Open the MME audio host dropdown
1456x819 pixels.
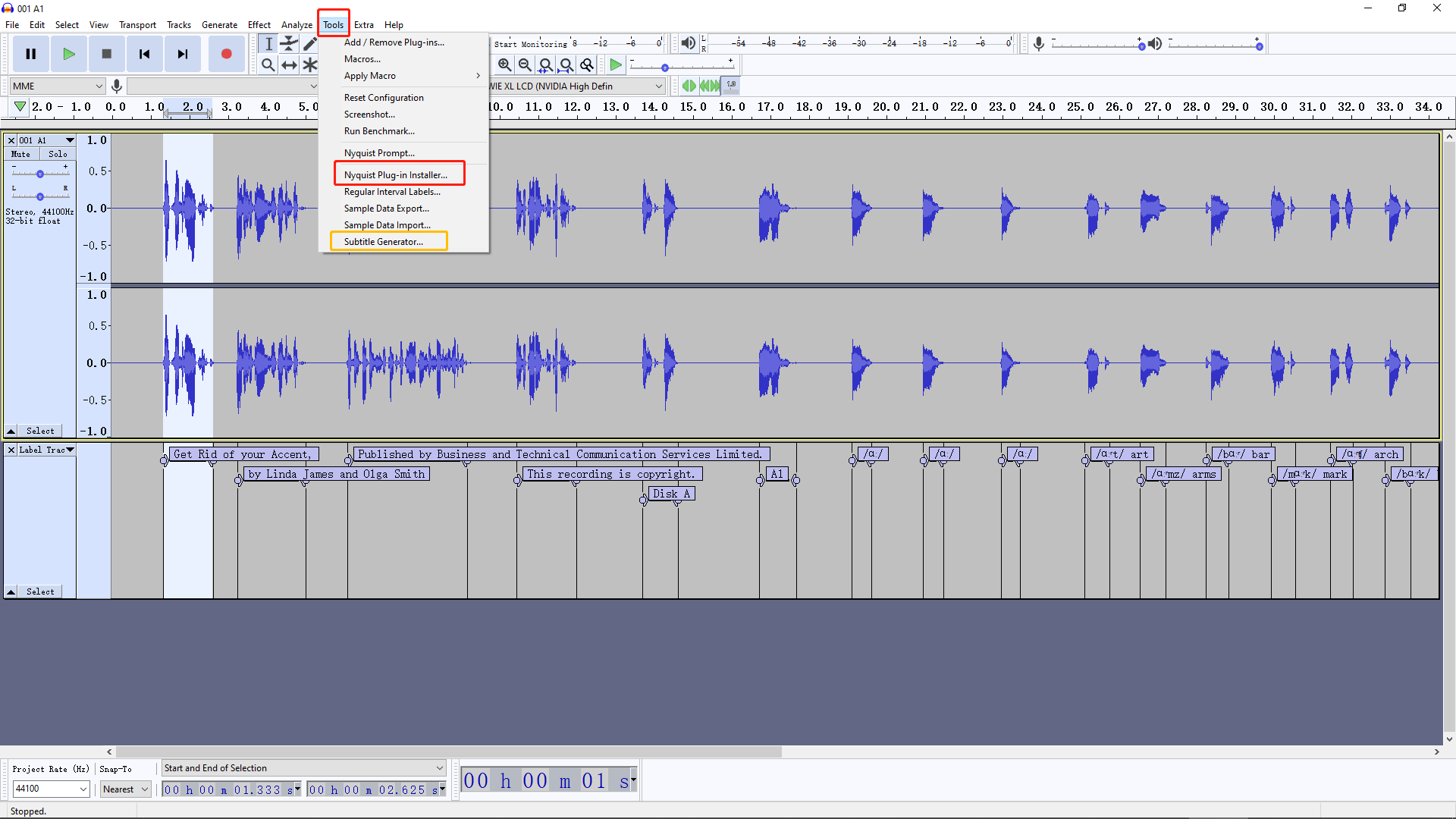click(x=57, y=86)
